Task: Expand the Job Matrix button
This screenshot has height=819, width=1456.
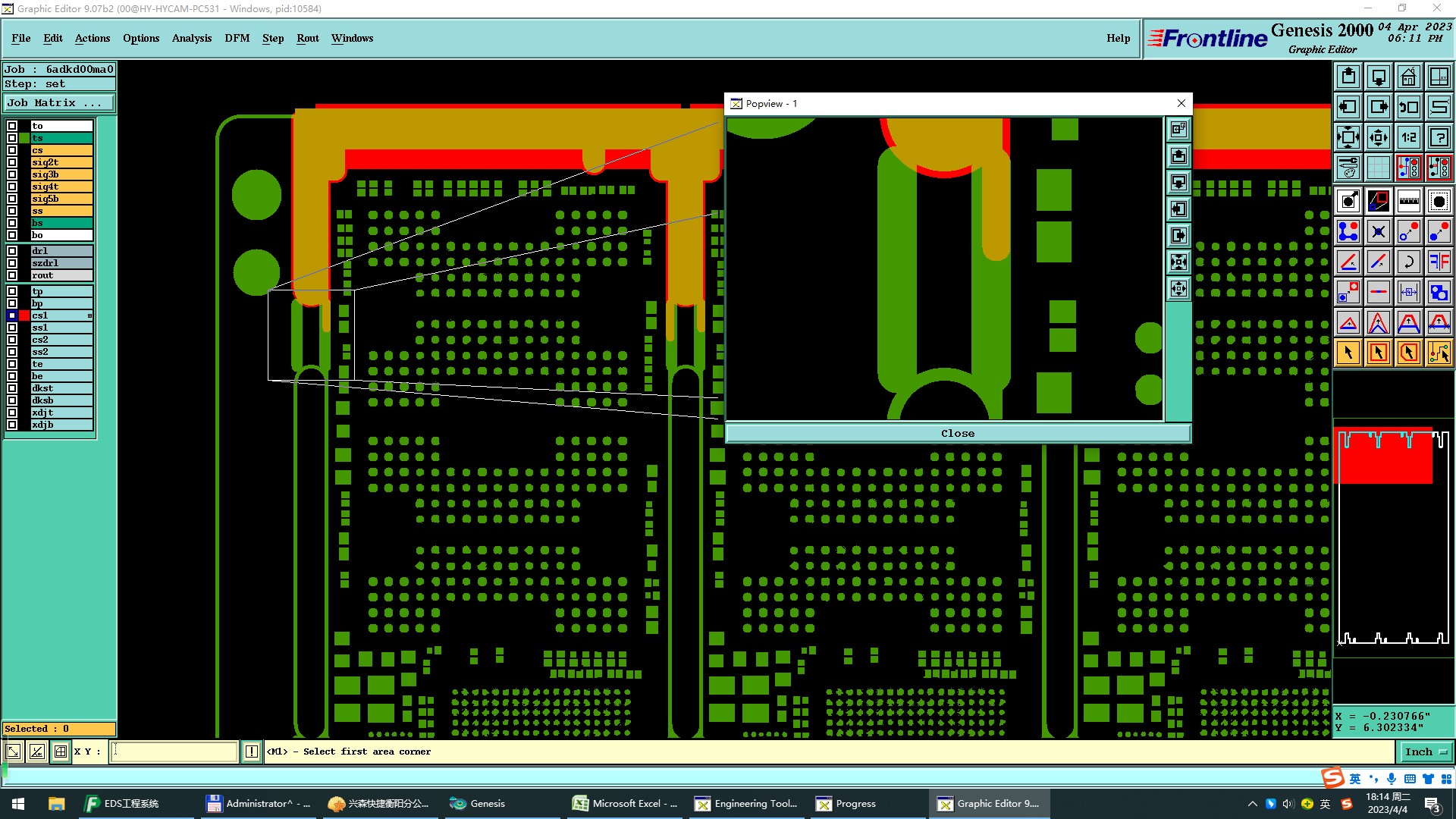Action: (x=58, y=103)
